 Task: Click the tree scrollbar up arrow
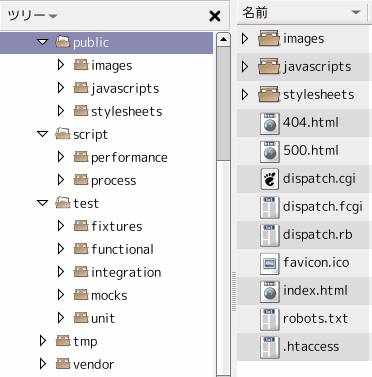point(223,40)
